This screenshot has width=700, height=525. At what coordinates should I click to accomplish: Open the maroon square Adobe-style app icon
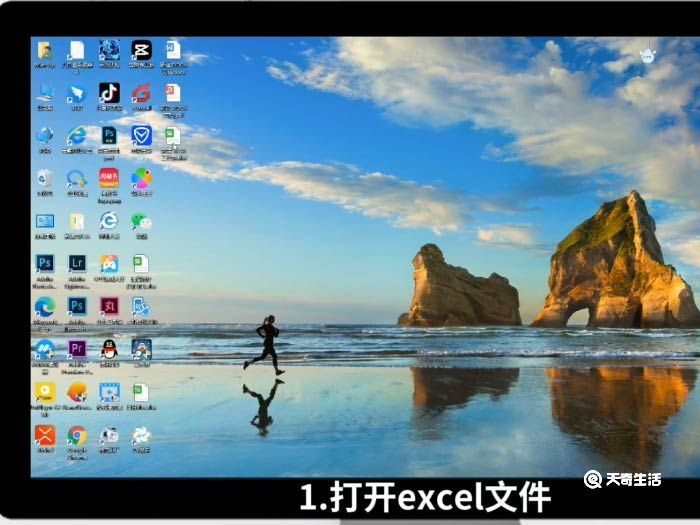click(109, 306)
